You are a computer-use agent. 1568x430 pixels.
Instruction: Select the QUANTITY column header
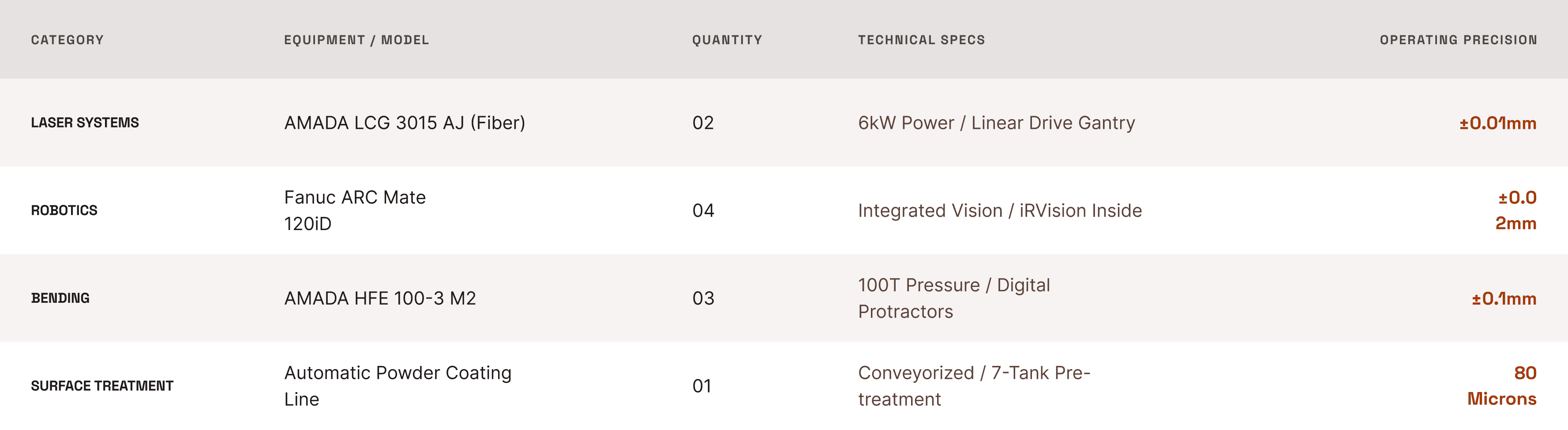pyautogui.click(x=727, y=40)
